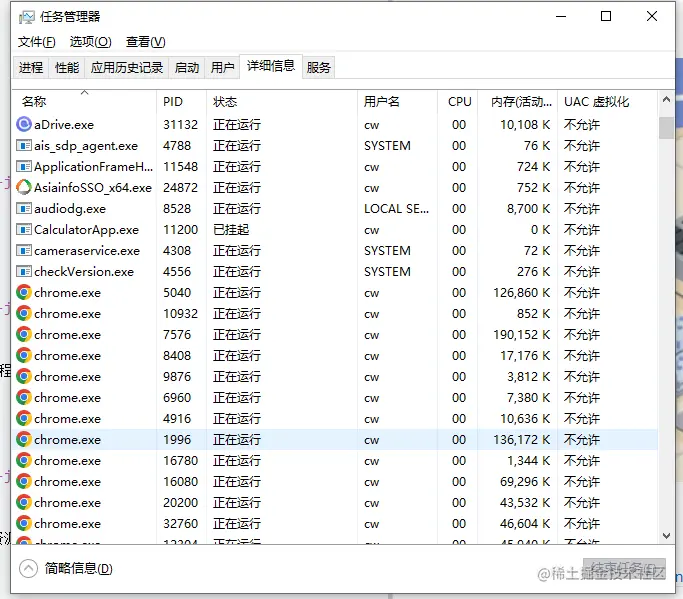The width and height of the screenshot is (683, 599).
Task: Click PID 24872 in the list
Action: (180, 188)
